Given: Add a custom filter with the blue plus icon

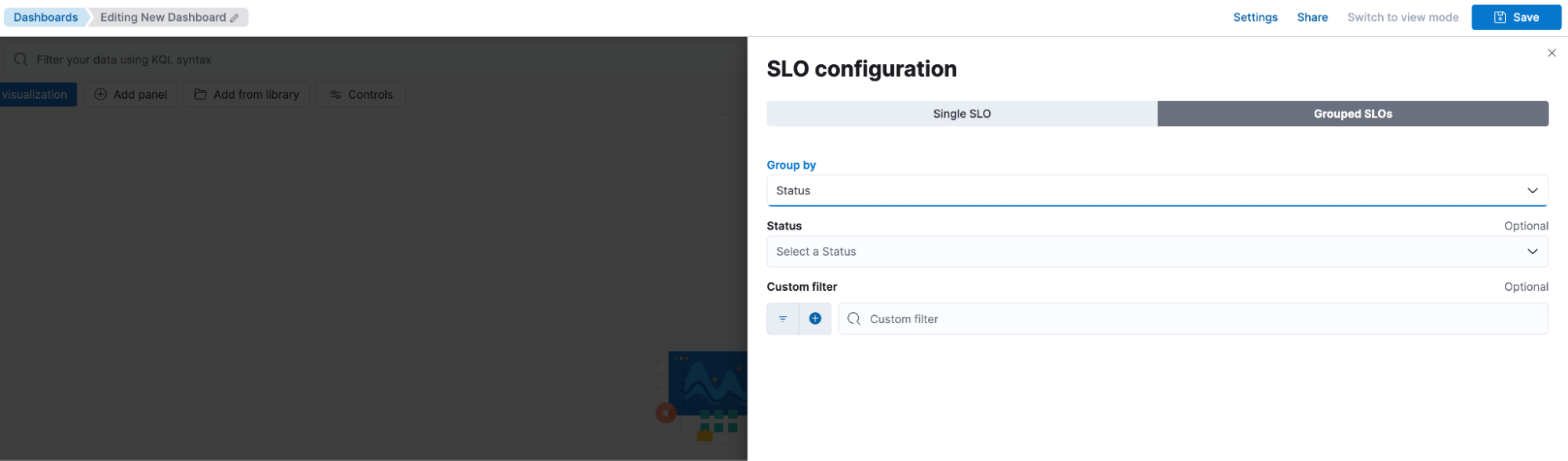Looking at the screenshot, I should click(x=814, y=318).
